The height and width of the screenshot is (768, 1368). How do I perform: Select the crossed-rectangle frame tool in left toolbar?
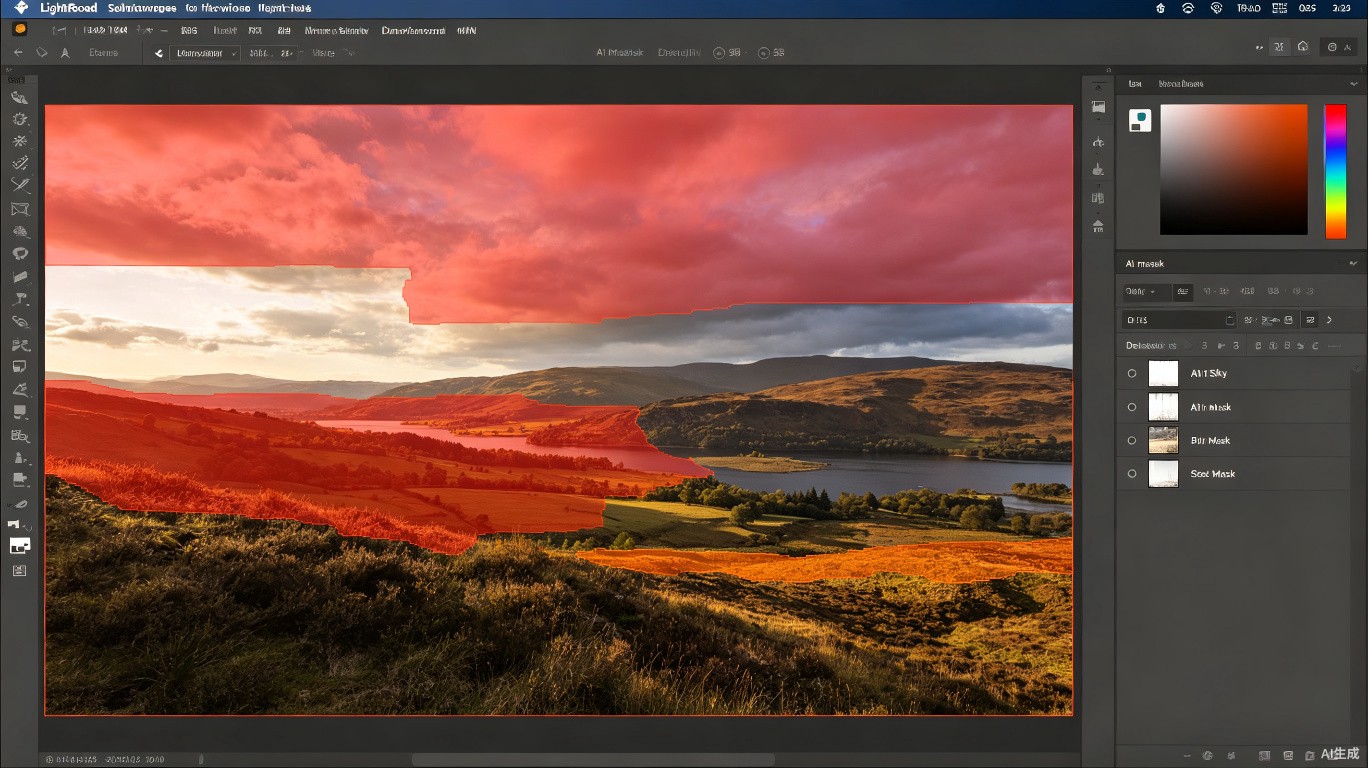pos(20,209)
